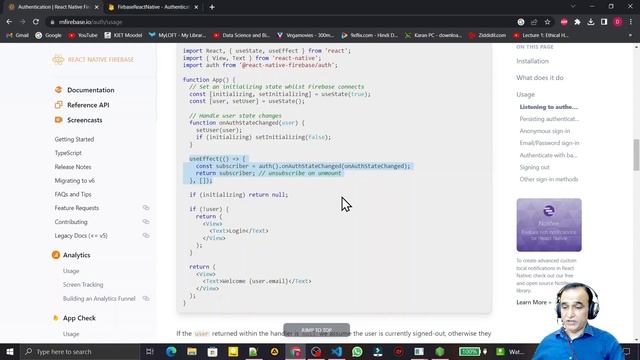Viewport: 640px width, 360px height.
Task: Open Documentation icon in sidebar
Action: (58, 90)
